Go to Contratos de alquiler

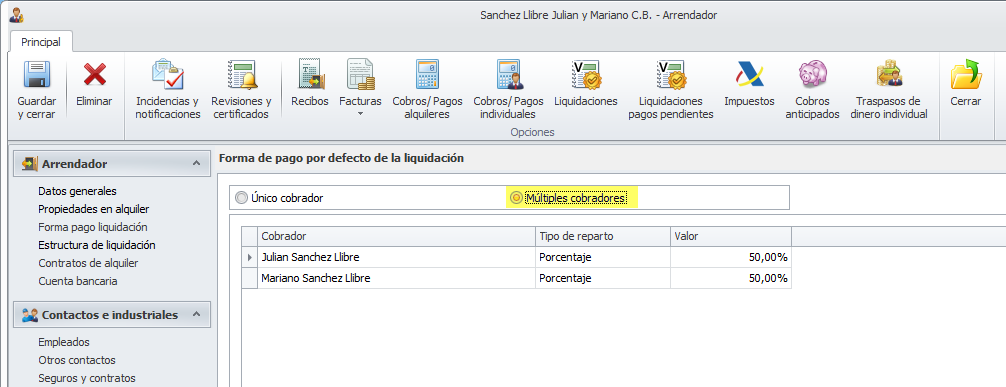(88, 263)
